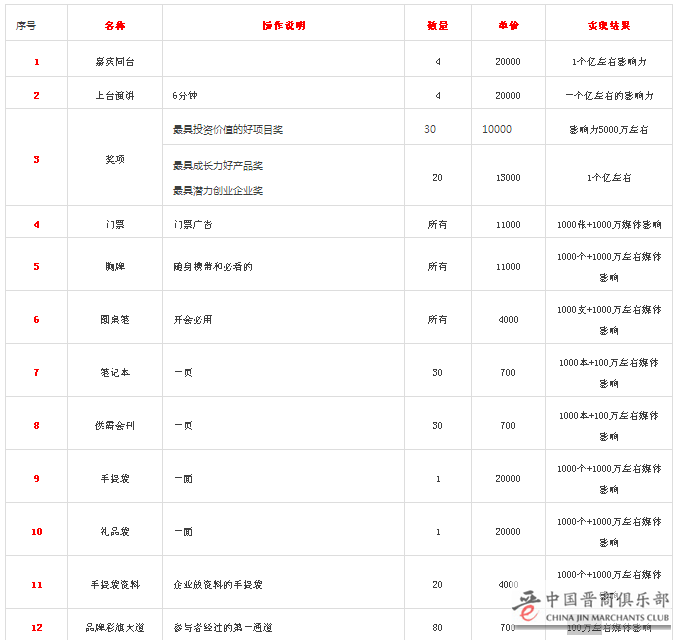The image size is (681, 640).
Task: Click the 10000 price value
Action: click(497, 130)
